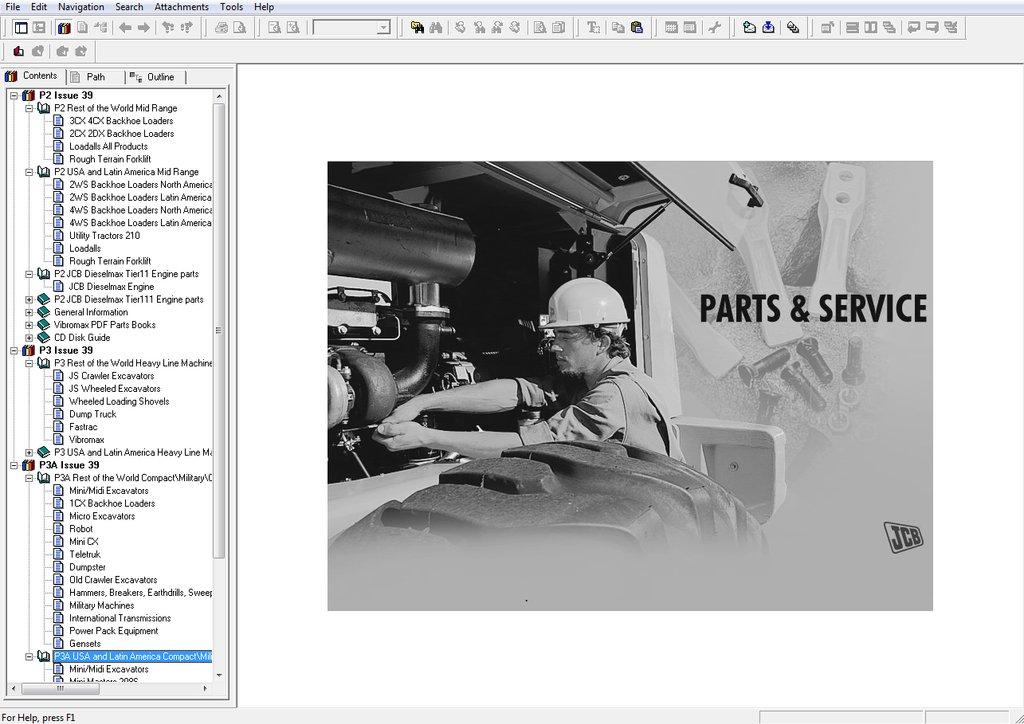Viewport: 1024px width, 724px height.
Task: Click the Parts & Service cover image
Action: [x=630, y=386]
